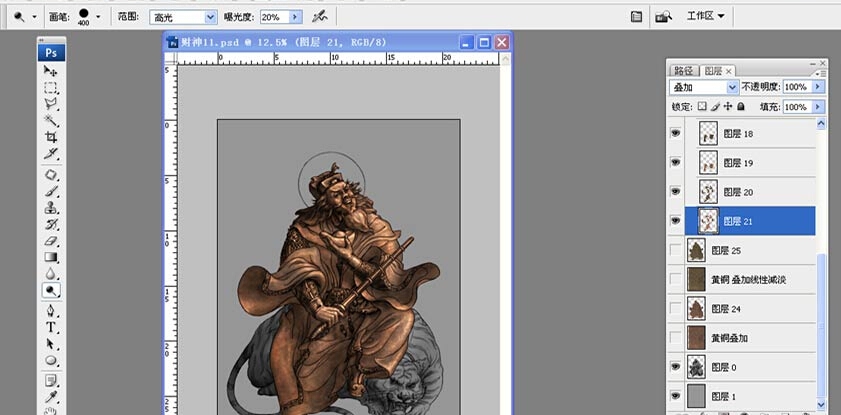Viewport: 841px width, 415px height.
Task: Show hidden layer 图层 24
Action: pos(676,308)
